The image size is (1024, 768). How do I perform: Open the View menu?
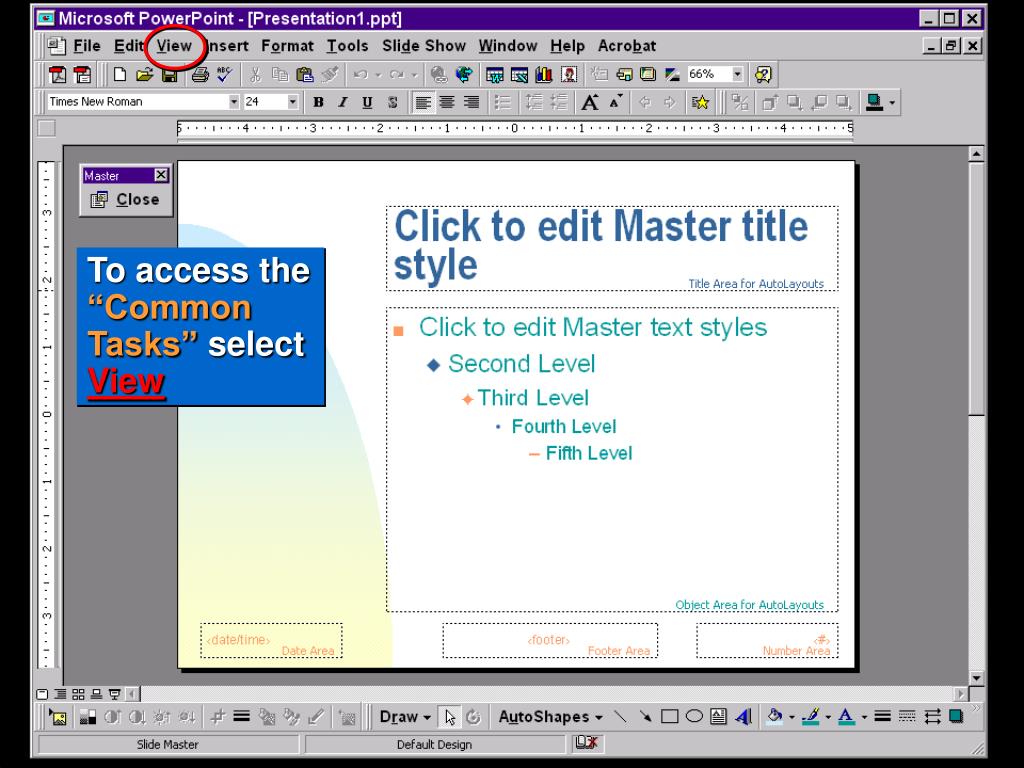tap(174, 46)
